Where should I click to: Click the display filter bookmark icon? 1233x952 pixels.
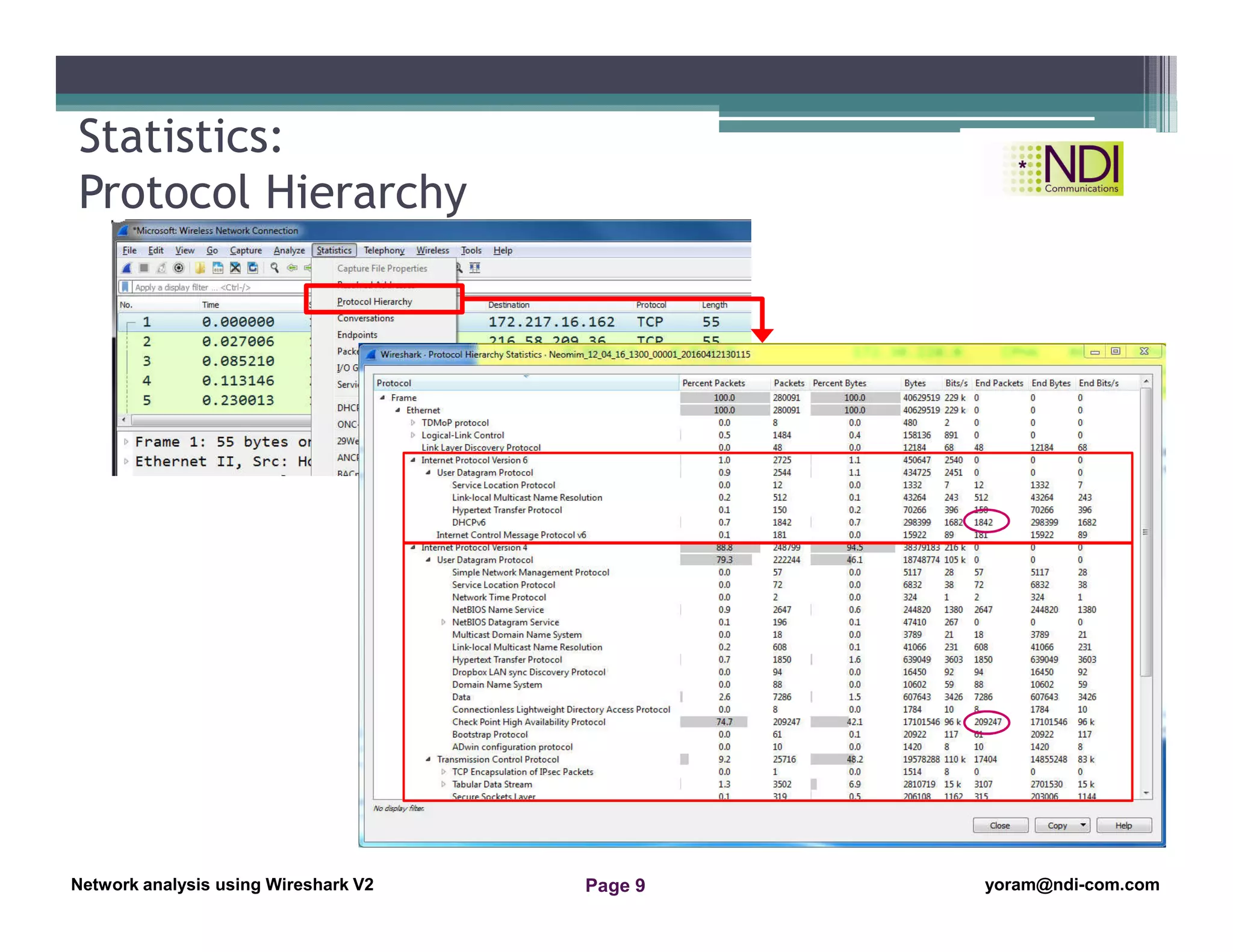(x=125, y=287)
